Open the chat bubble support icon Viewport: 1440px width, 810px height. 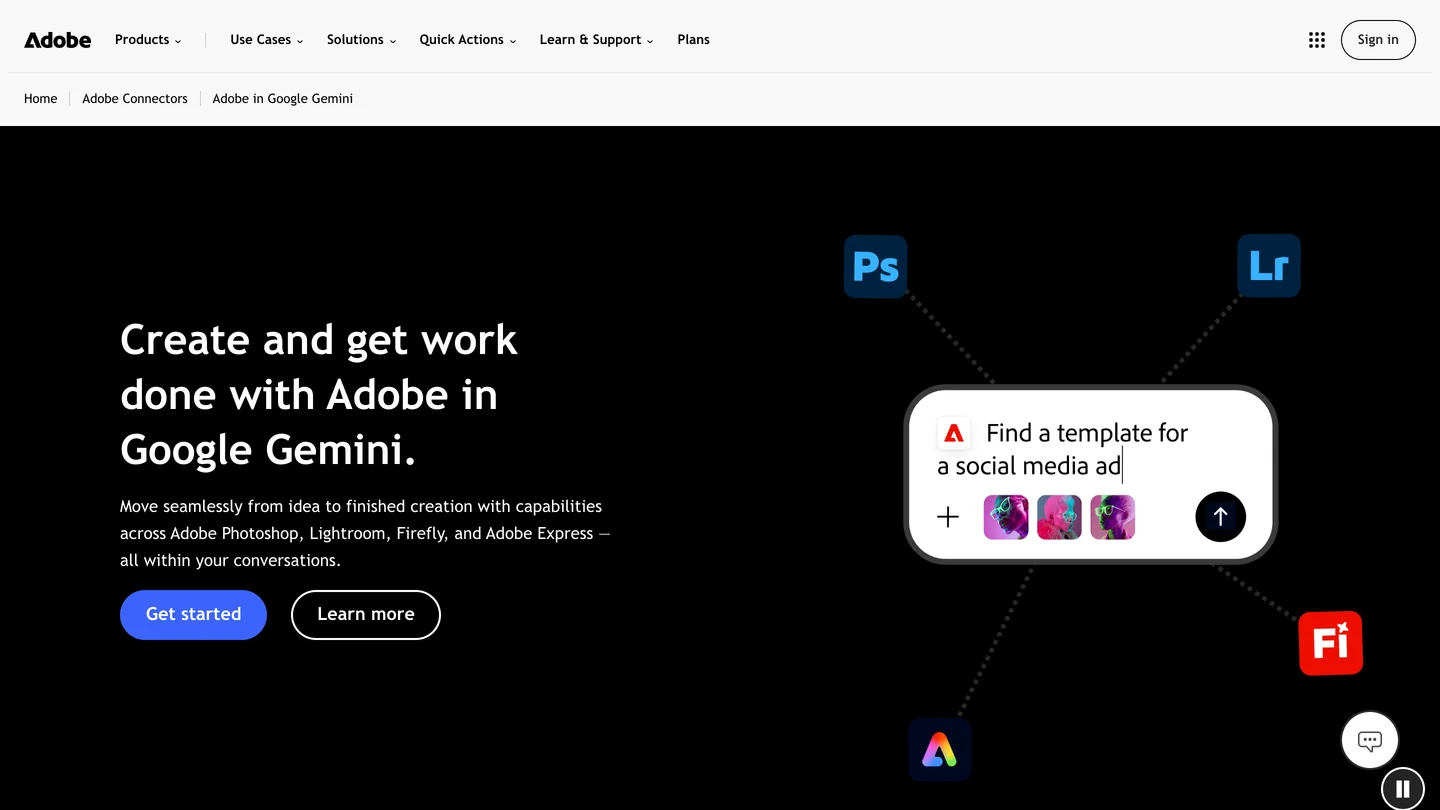pyautogui.click(x=1370, y=740)
